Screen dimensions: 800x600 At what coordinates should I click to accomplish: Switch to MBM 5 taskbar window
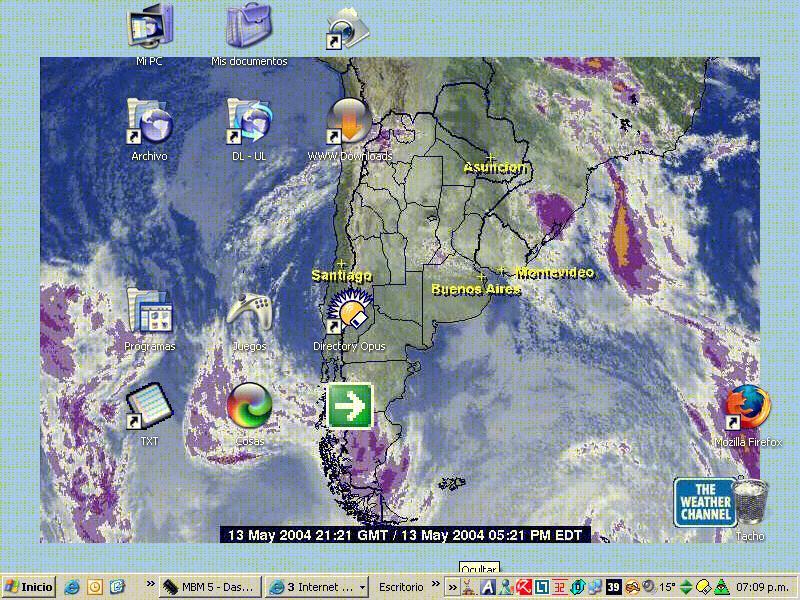[210, 587]
